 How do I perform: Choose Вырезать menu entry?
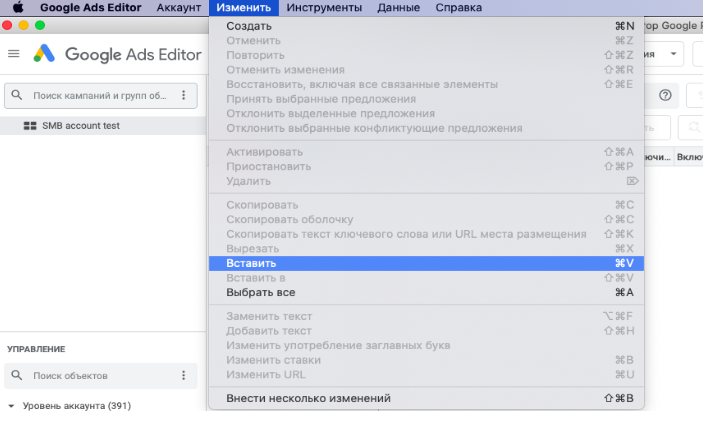click(x=426, y=248)
